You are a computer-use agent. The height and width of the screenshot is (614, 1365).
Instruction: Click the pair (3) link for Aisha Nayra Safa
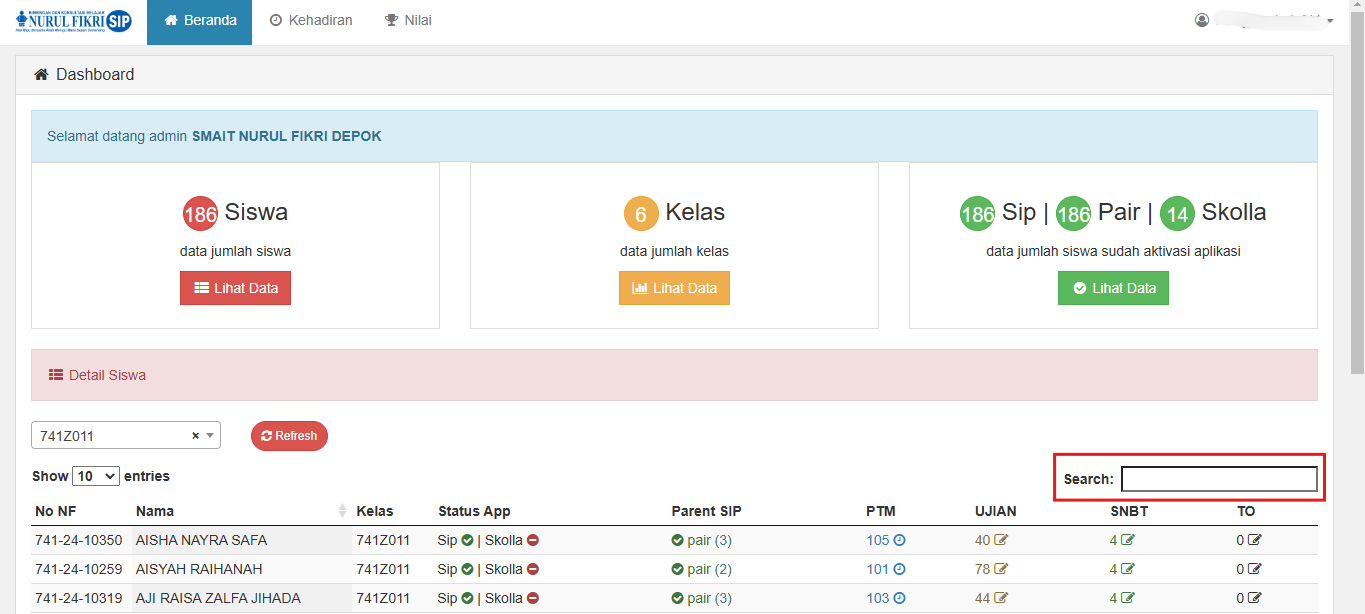708,541
